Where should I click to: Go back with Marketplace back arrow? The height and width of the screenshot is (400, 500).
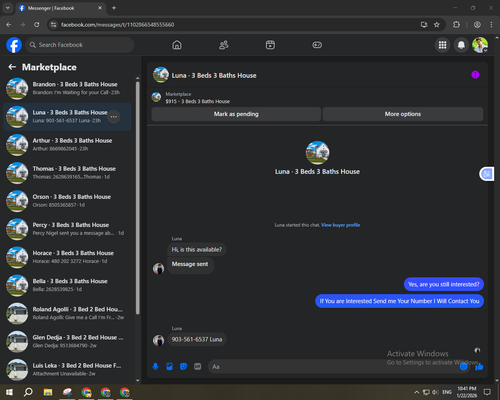tap(12, 67)
